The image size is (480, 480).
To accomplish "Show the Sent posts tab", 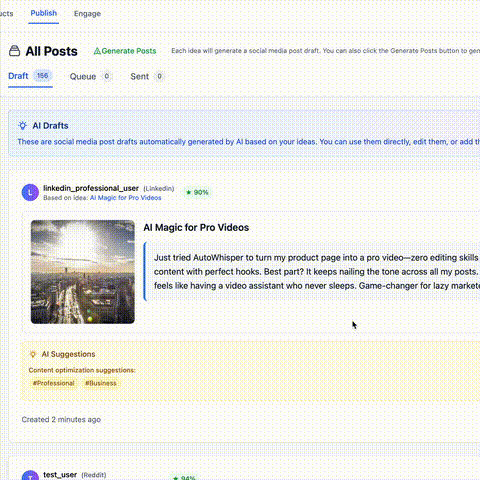I will pos(146,76).
